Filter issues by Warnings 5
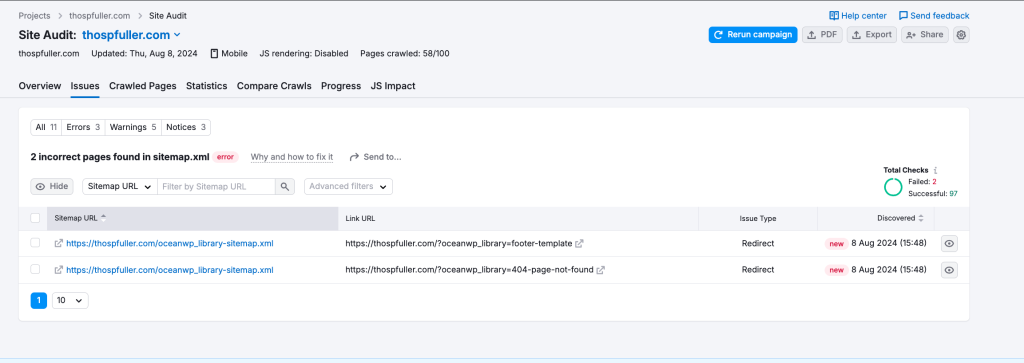 click(x=133, y=127)
